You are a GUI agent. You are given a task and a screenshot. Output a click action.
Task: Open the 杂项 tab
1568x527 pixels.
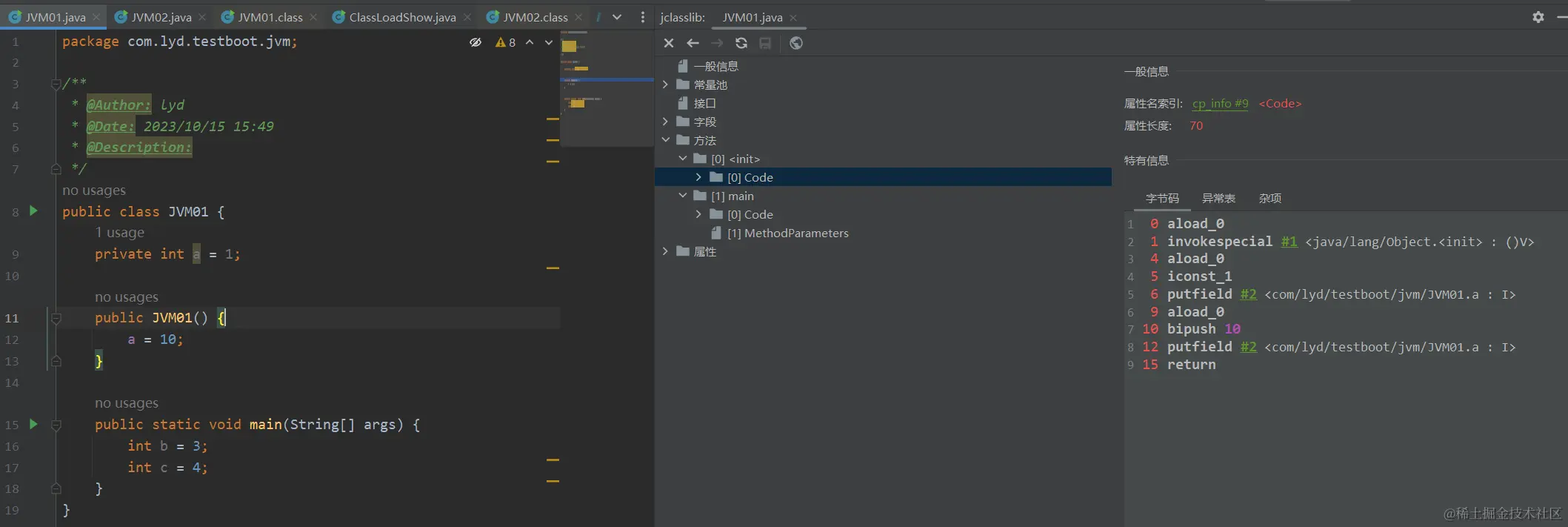coord(1270,198)
